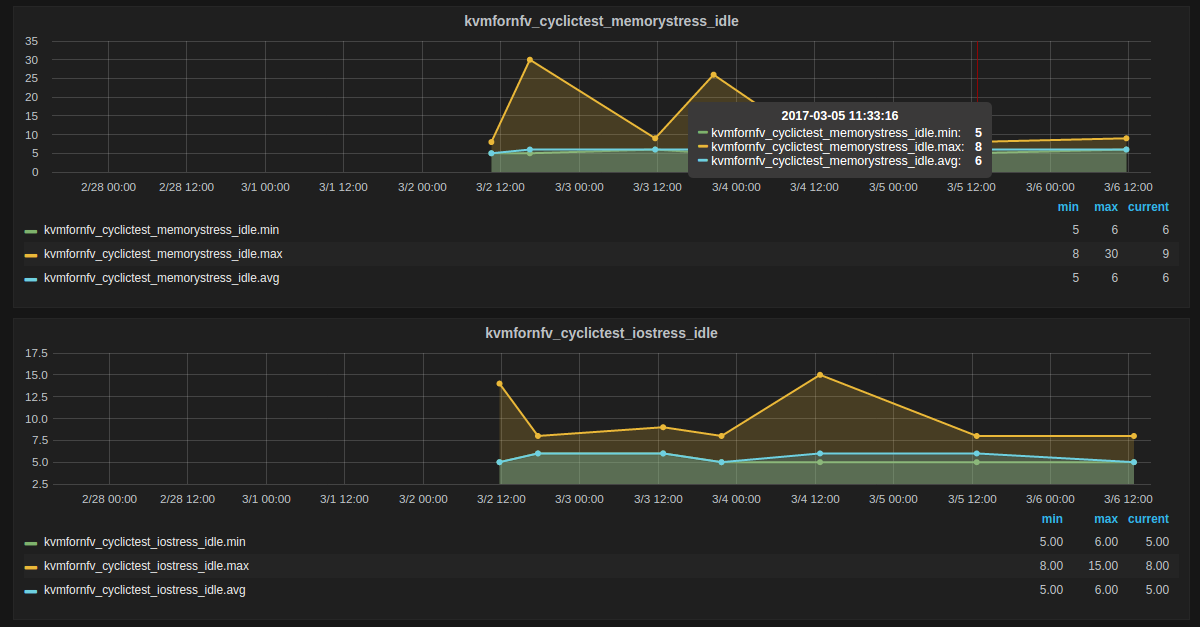Click cyan color swatch of memorystress_idle.avg
The image size is (1200, 627).
coord(31,279)
